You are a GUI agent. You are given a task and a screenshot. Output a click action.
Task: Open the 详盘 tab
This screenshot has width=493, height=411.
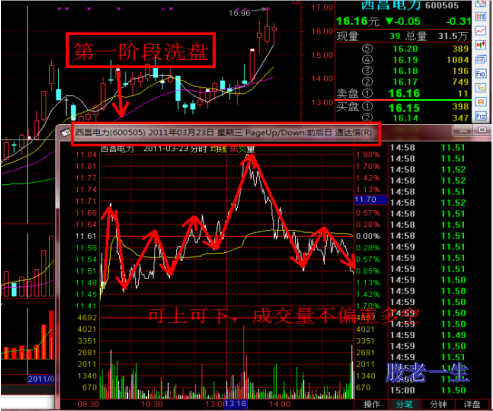point(472,404)
